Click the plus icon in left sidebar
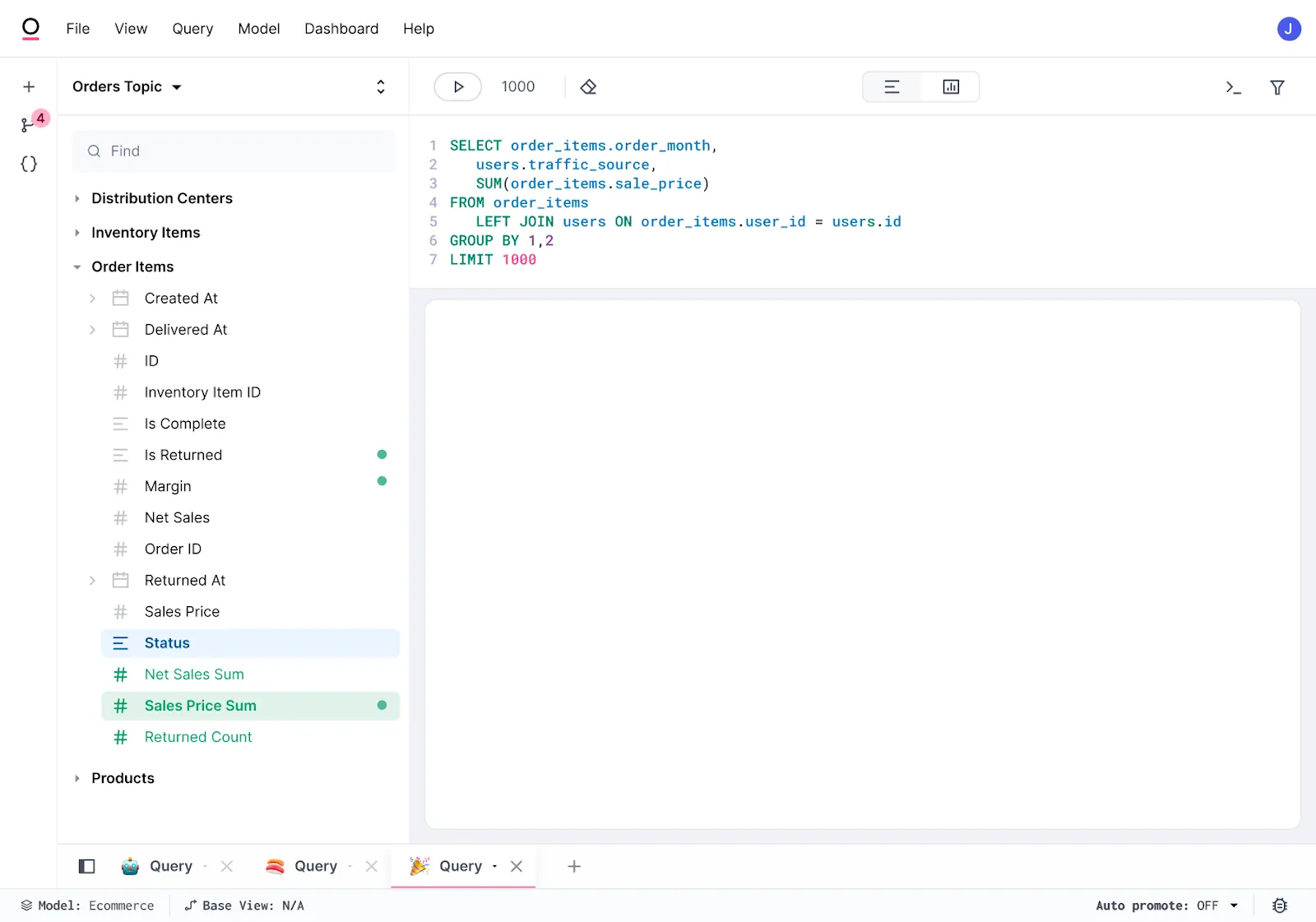Screen dimensions: 1316x922 (x=29, y=86)
